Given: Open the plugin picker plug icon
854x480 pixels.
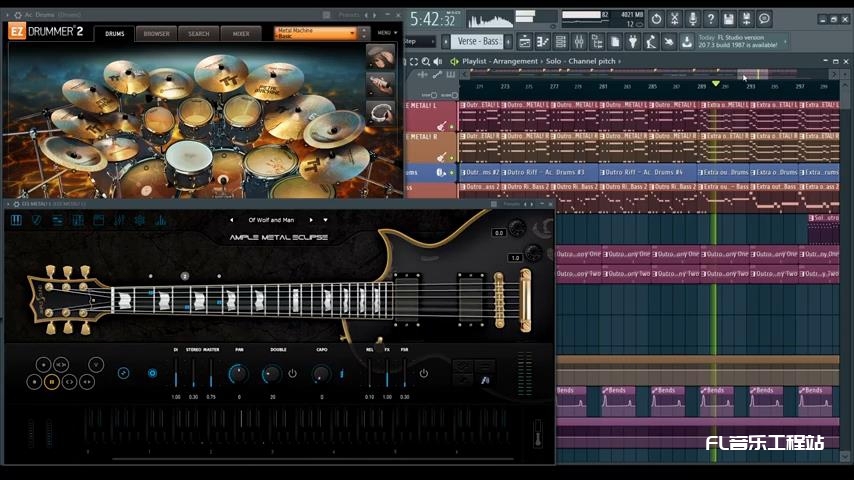Looking at the screenshot, I should (x=632, y=41).
